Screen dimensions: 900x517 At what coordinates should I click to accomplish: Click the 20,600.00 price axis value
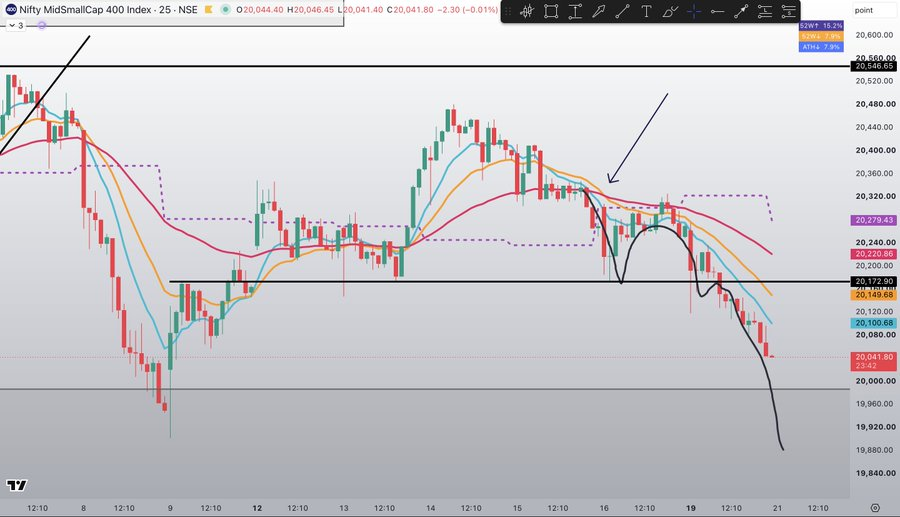pyautogui.click(x=875, y=35)
